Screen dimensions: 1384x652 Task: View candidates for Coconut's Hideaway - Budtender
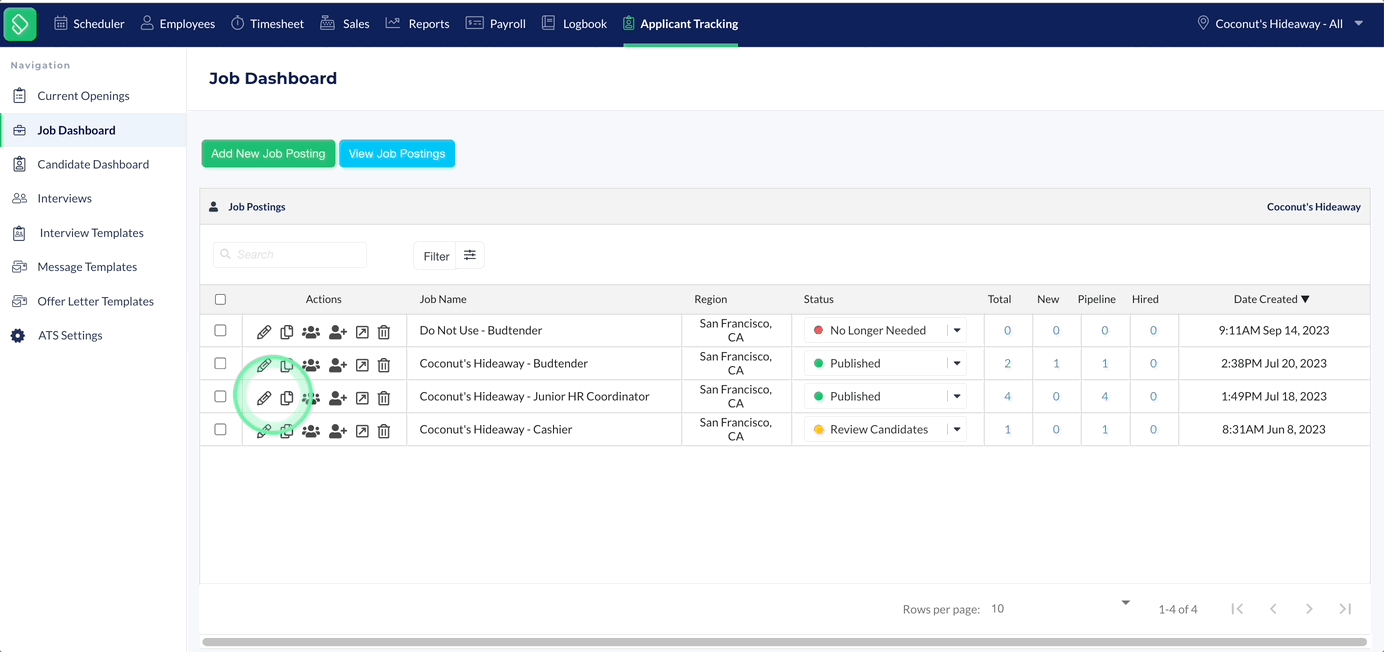point(311,365)
